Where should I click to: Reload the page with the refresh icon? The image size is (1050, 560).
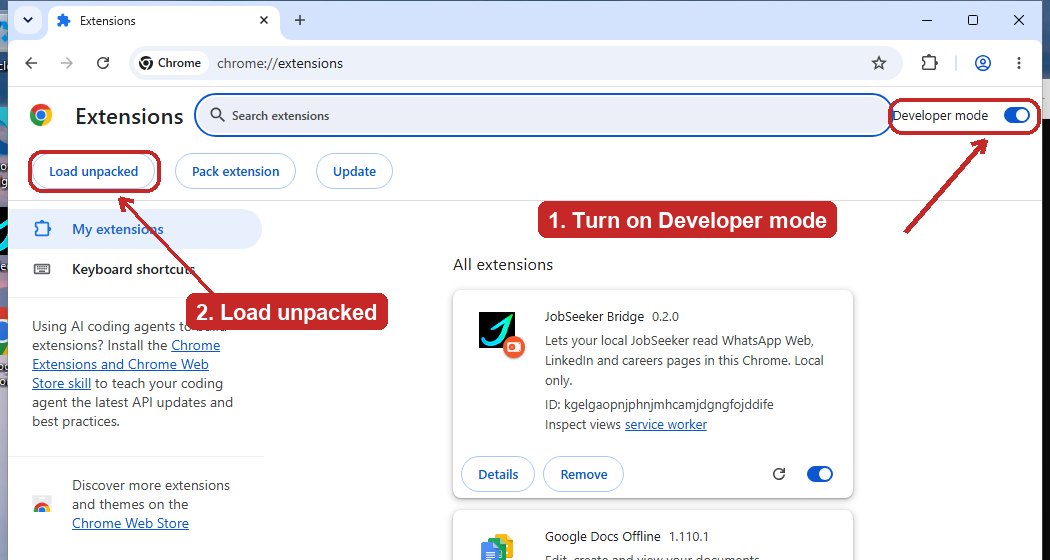click(103, 63)
